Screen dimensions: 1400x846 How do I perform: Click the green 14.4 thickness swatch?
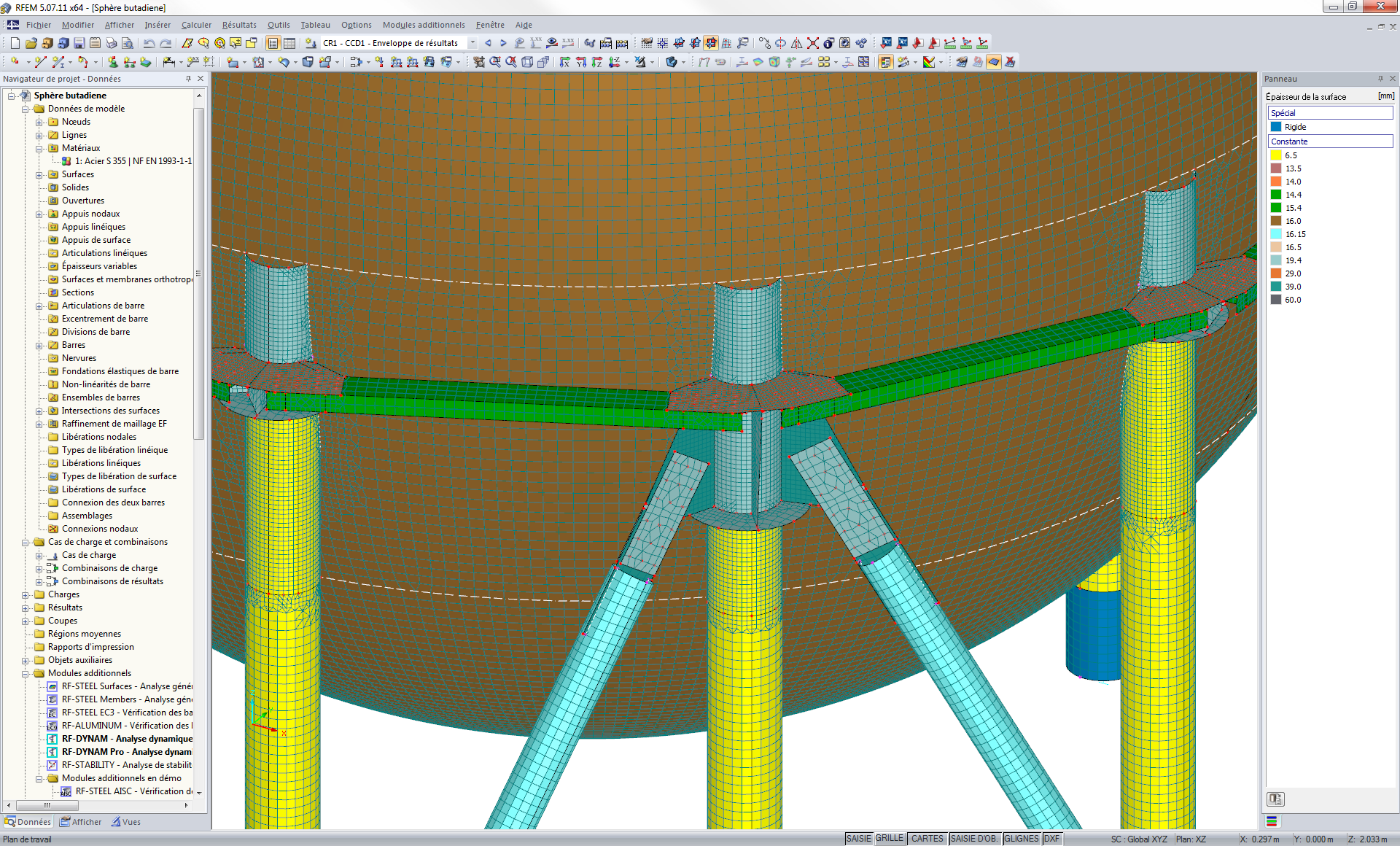(x=1276, y=195)
